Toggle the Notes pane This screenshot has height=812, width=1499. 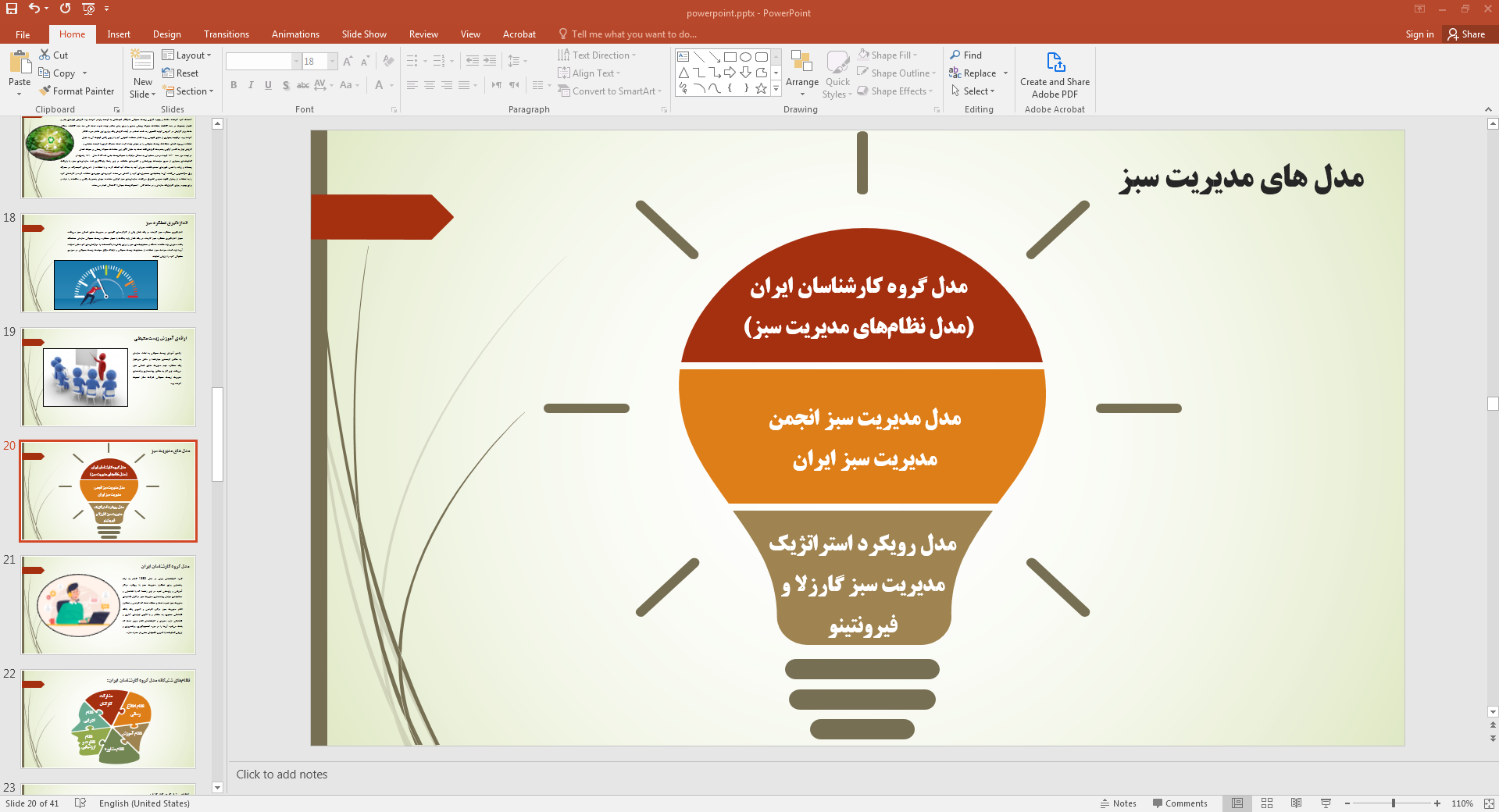coord(1118,803)
